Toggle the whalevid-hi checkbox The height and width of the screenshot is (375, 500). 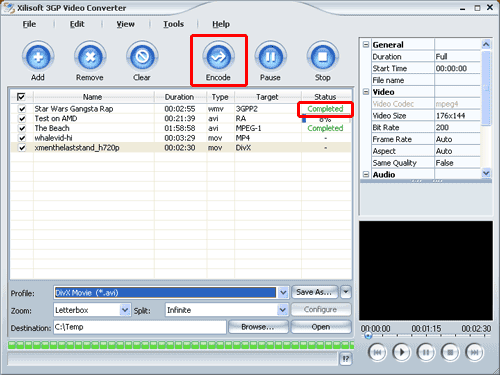coord(22,138)
